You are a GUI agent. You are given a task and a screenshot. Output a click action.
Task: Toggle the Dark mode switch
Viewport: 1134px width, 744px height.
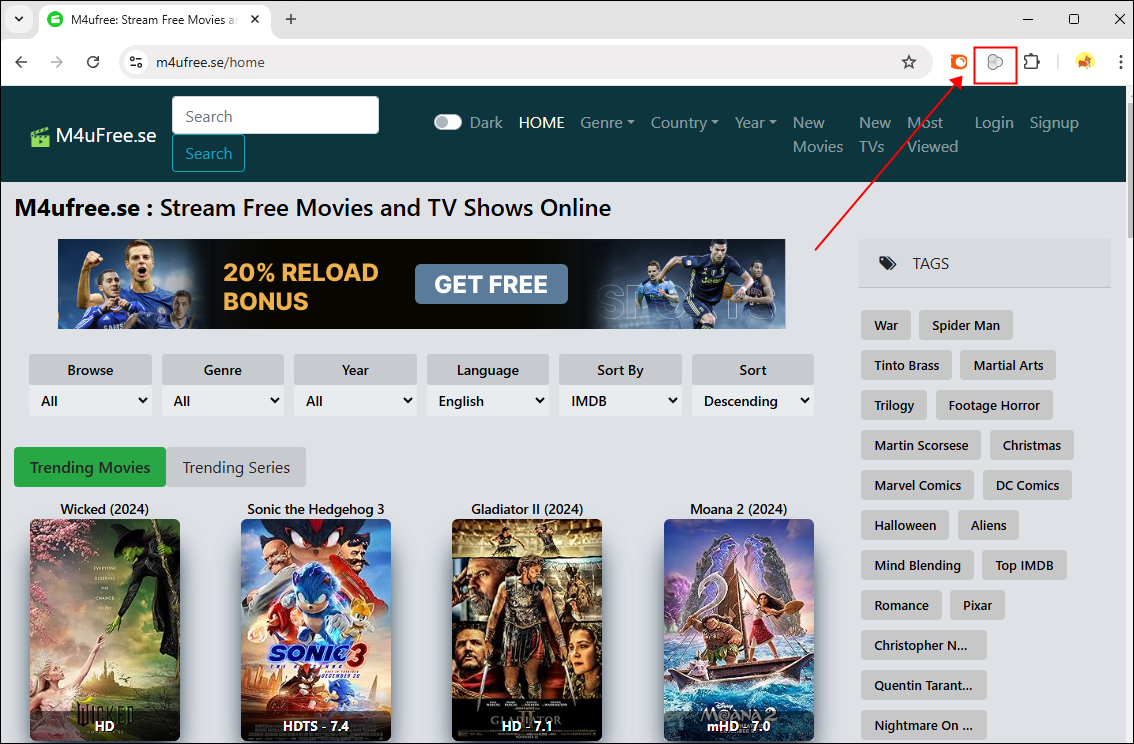[x=447, y=122]
